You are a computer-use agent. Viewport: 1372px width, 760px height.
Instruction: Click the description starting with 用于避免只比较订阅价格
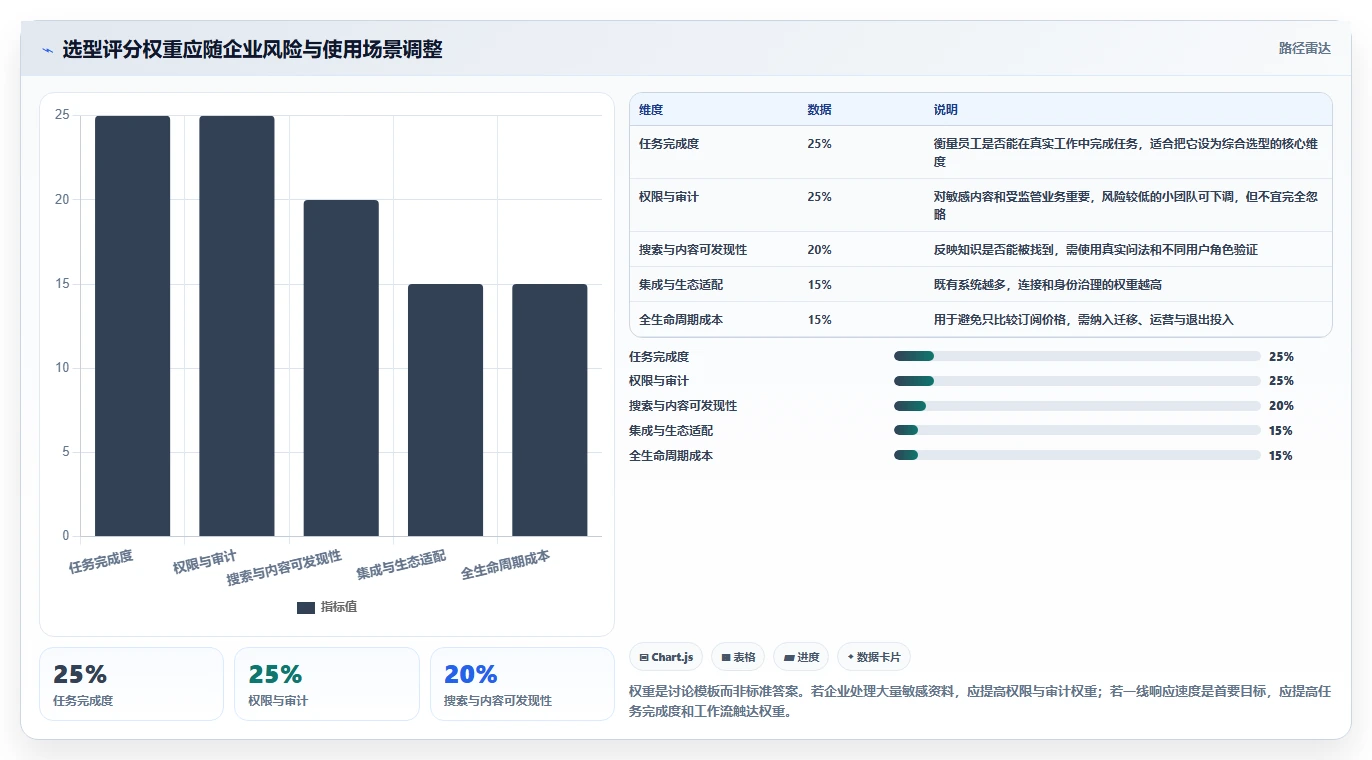click(x=1084, y=320)
